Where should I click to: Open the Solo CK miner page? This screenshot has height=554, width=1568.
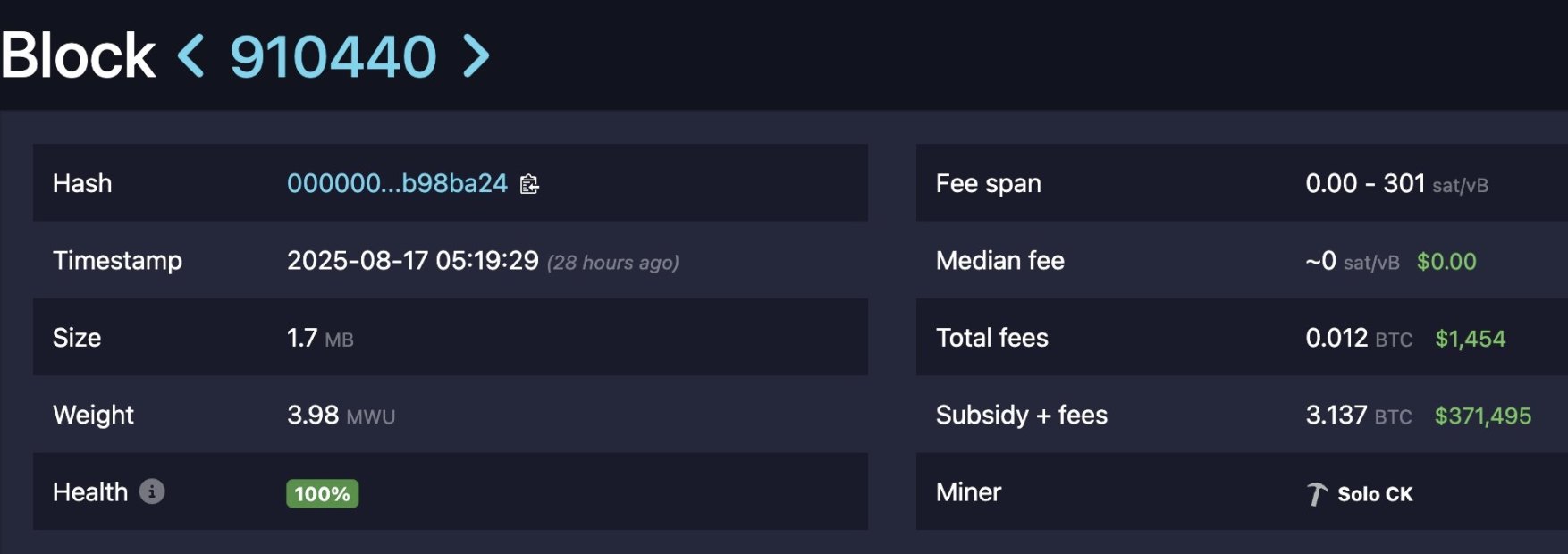1375,494
